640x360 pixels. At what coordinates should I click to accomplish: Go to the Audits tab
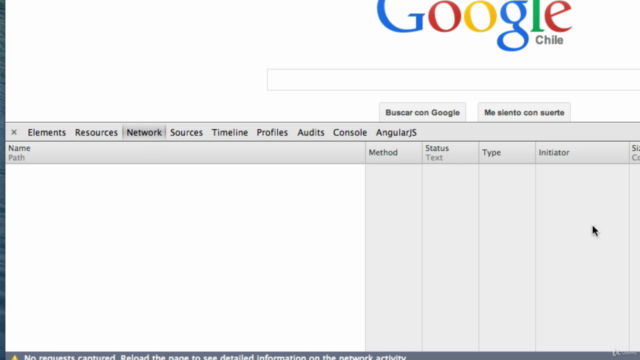(310, 132)
